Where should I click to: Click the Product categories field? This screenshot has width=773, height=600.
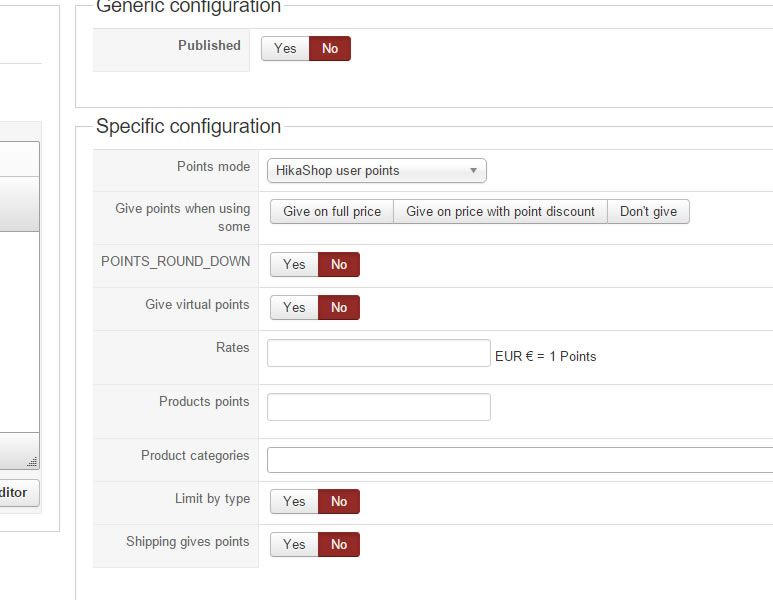click(x=520, y=460)
